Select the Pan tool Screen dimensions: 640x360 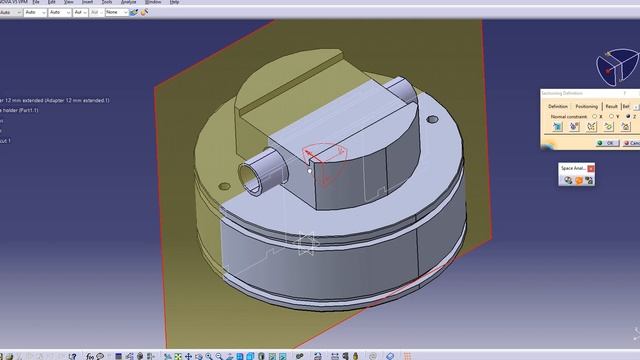click(x=188, y=356)
